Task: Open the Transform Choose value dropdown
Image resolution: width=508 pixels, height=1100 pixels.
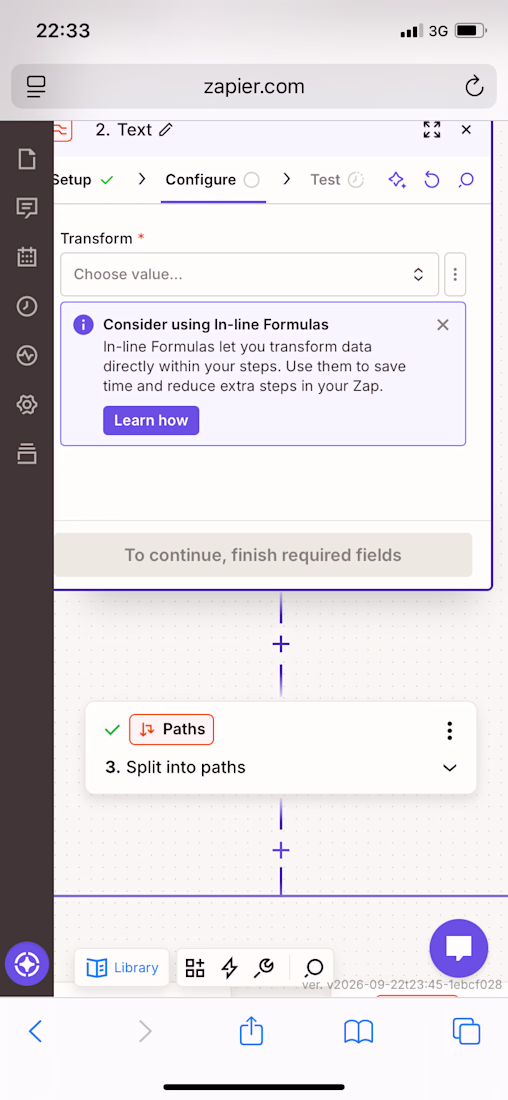Action: tap(250, 274)
